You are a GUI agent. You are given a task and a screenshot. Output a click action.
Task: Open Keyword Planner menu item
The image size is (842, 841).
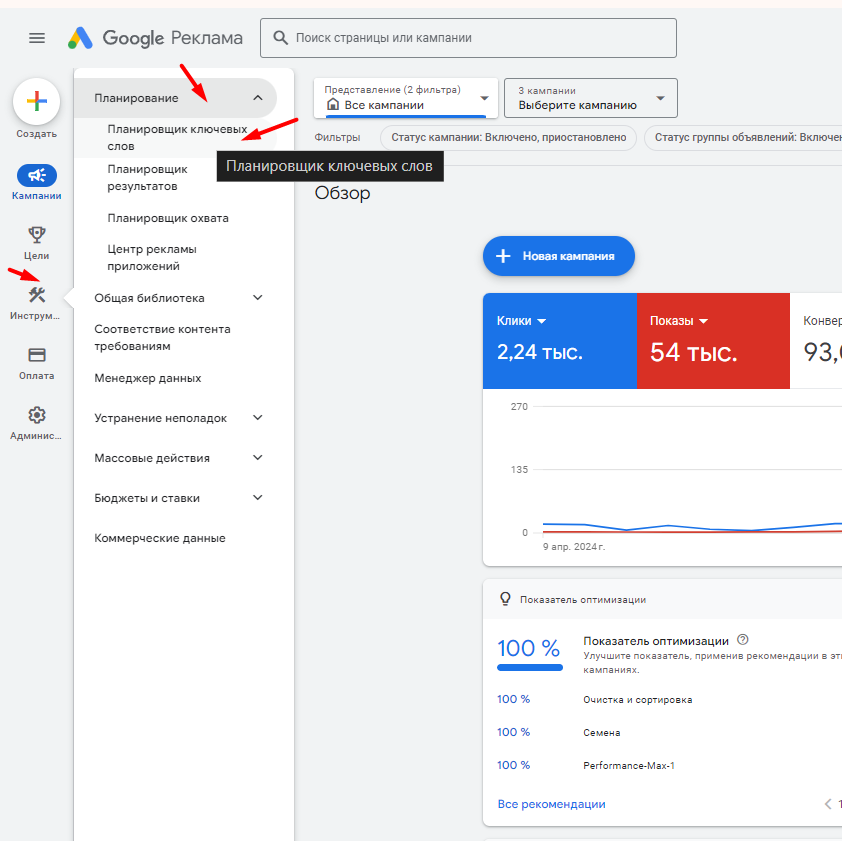tap(177, 137)
